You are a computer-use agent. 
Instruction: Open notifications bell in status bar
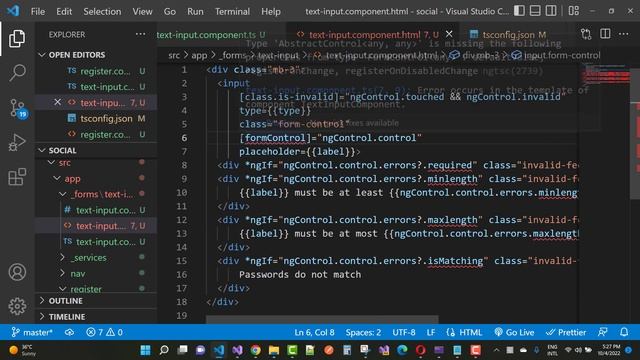(624, 332)
